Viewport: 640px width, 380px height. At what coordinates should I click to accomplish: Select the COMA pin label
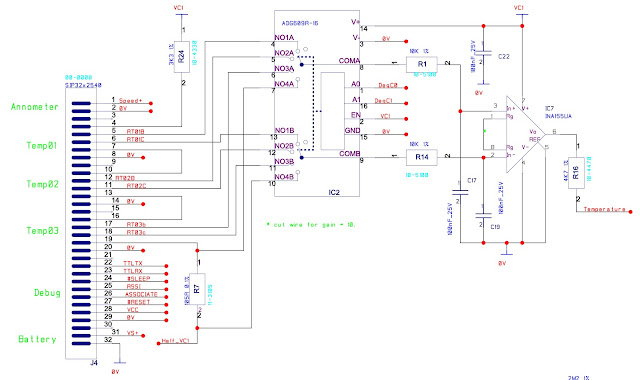pos(349,61)
